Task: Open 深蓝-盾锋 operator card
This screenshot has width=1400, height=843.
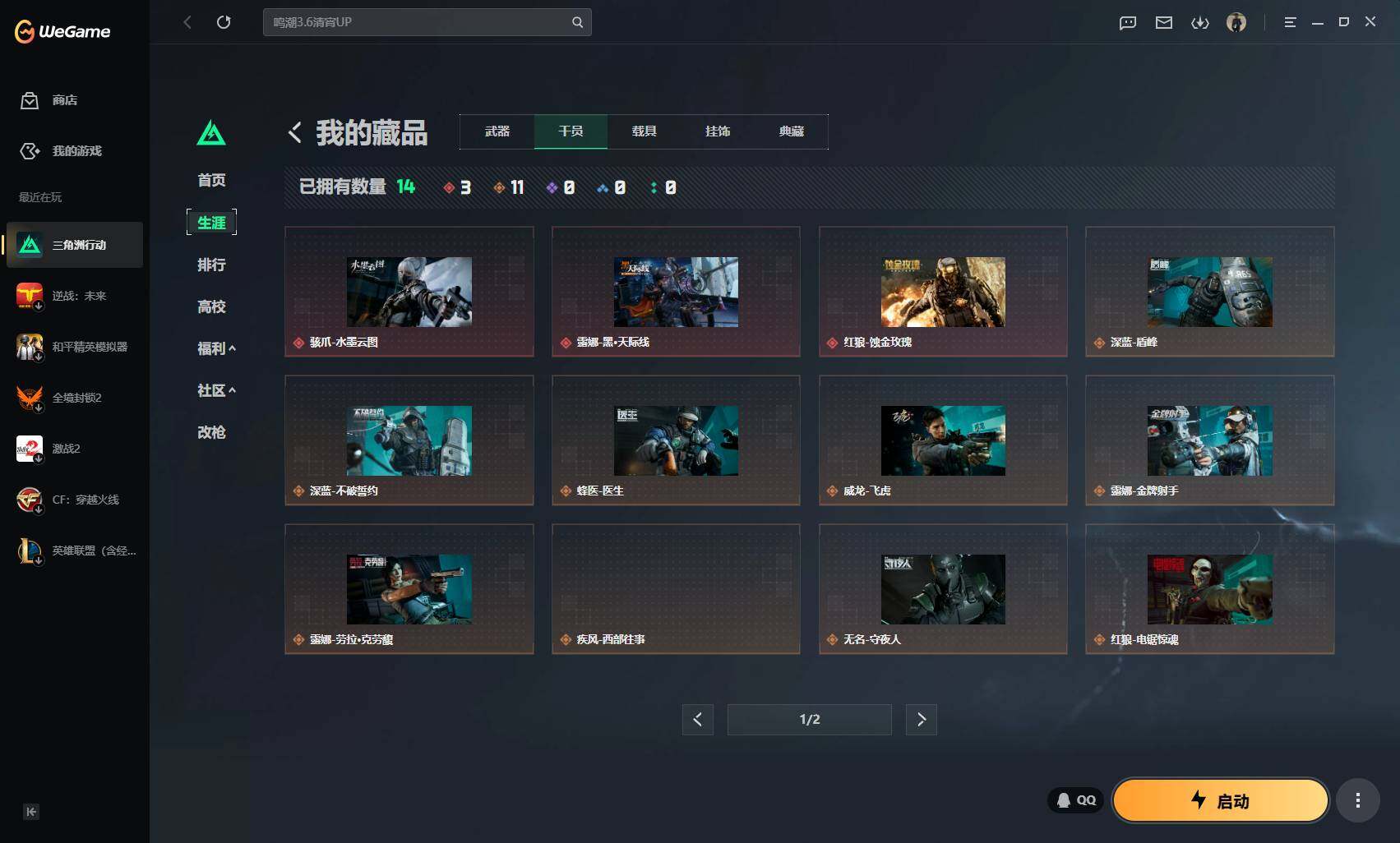Action: pyautogui.click(x=1210, y=292)
